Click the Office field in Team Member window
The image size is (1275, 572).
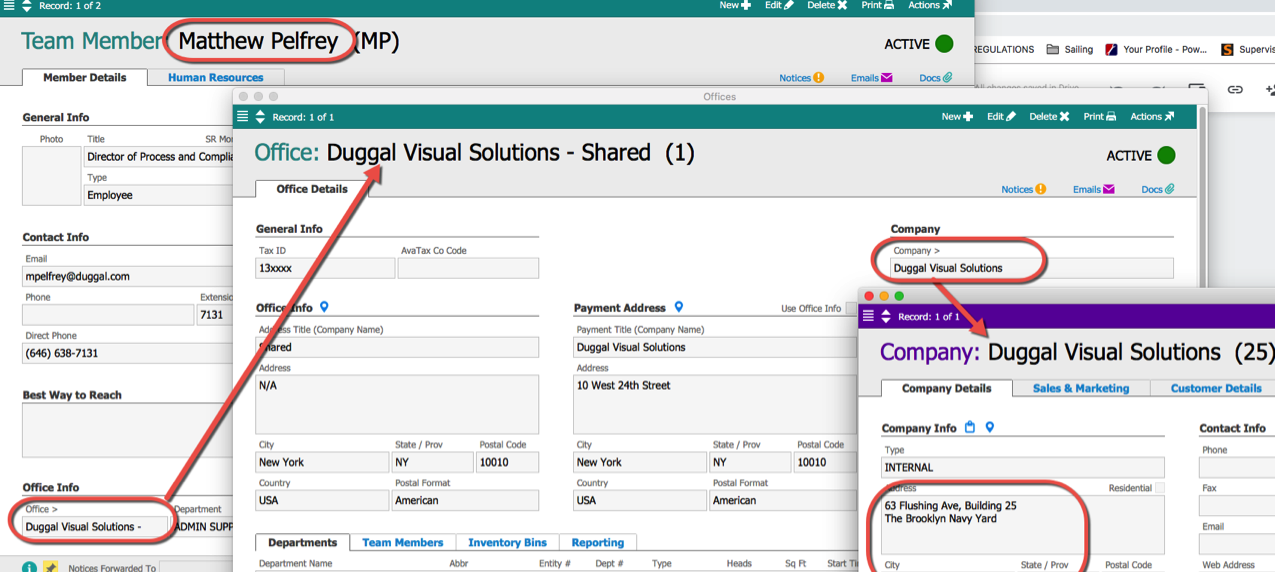[x=95, y=526]
